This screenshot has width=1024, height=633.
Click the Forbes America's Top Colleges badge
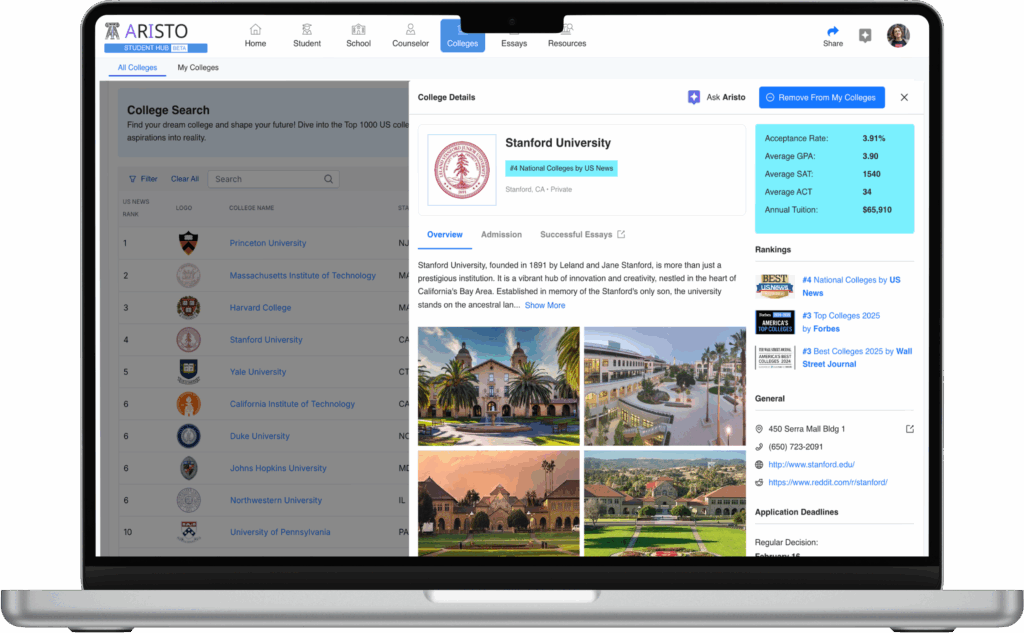tap(775, 322)
